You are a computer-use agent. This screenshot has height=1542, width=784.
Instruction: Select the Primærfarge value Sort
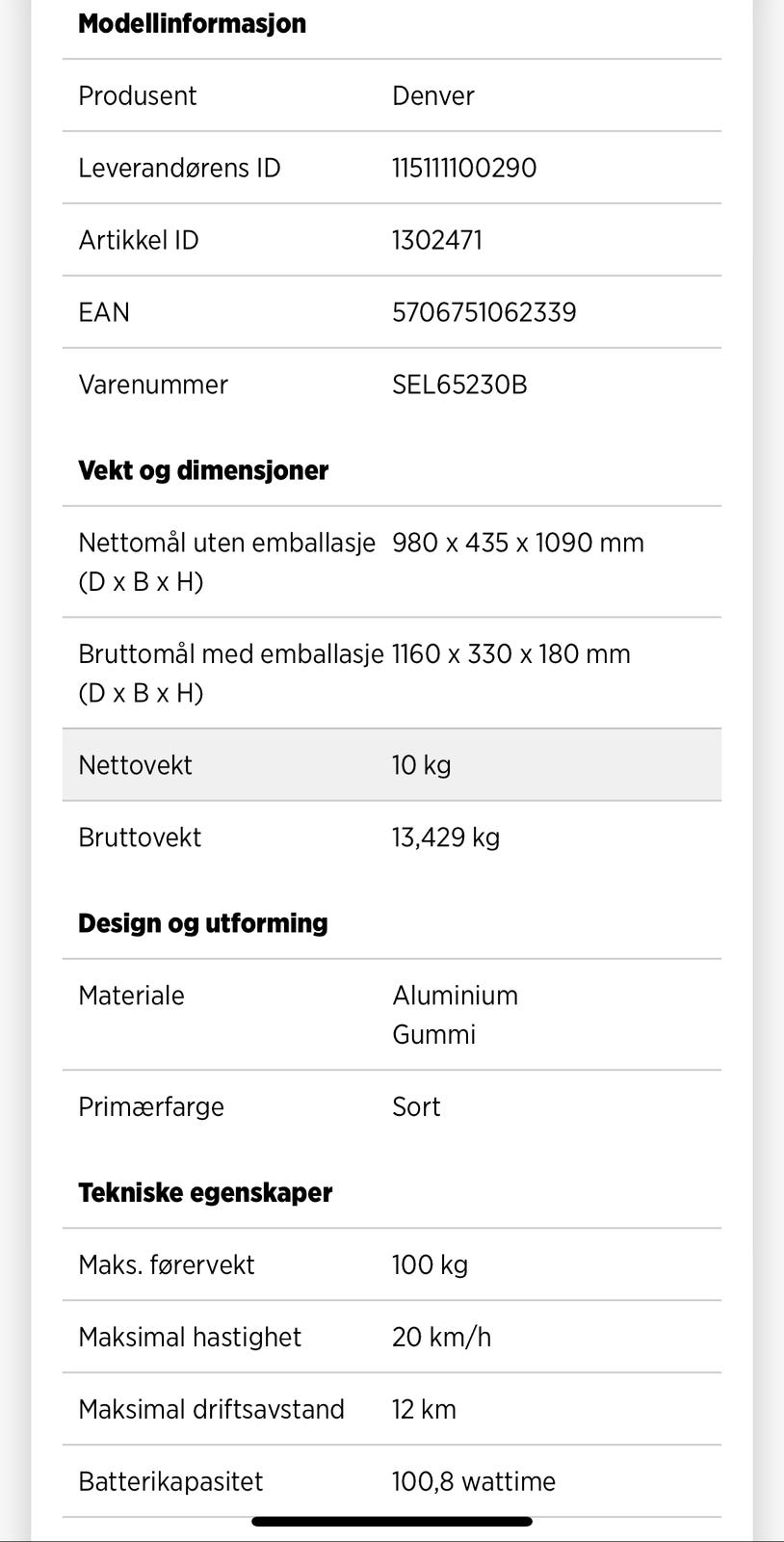(416, 1106)
